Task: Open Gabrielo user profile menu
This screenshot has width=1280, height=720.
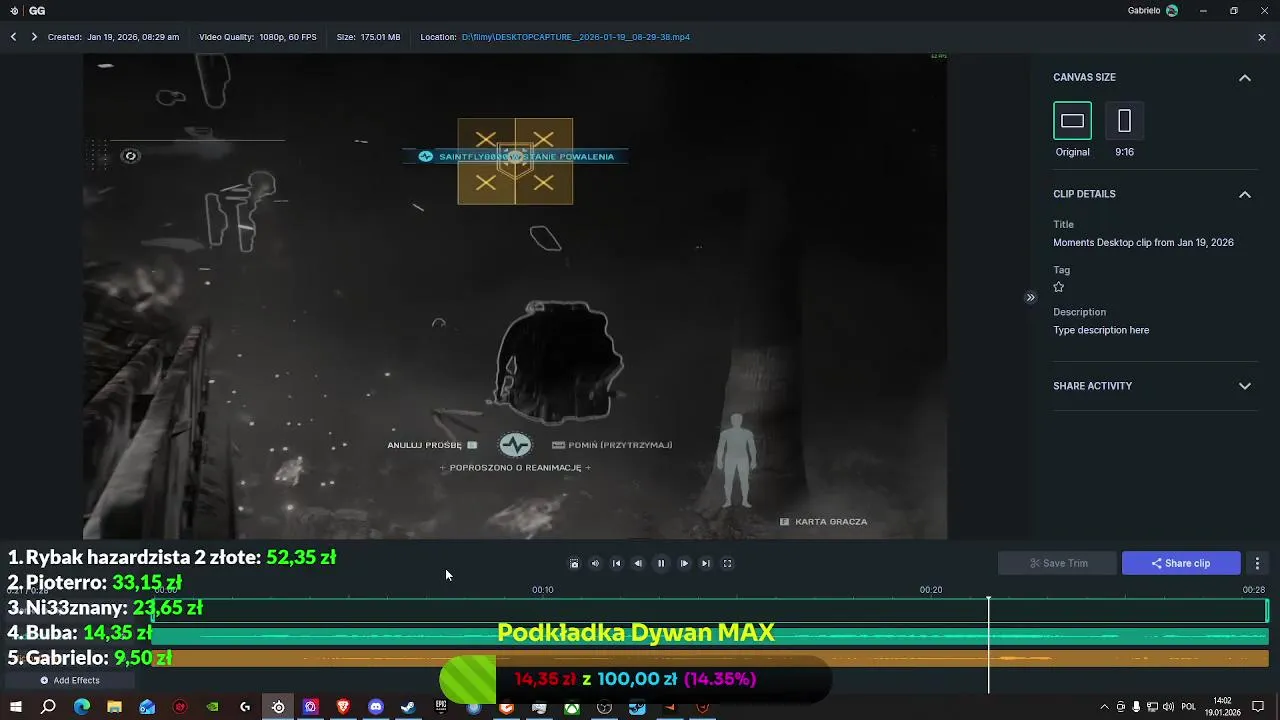Action: (1153, 11)
